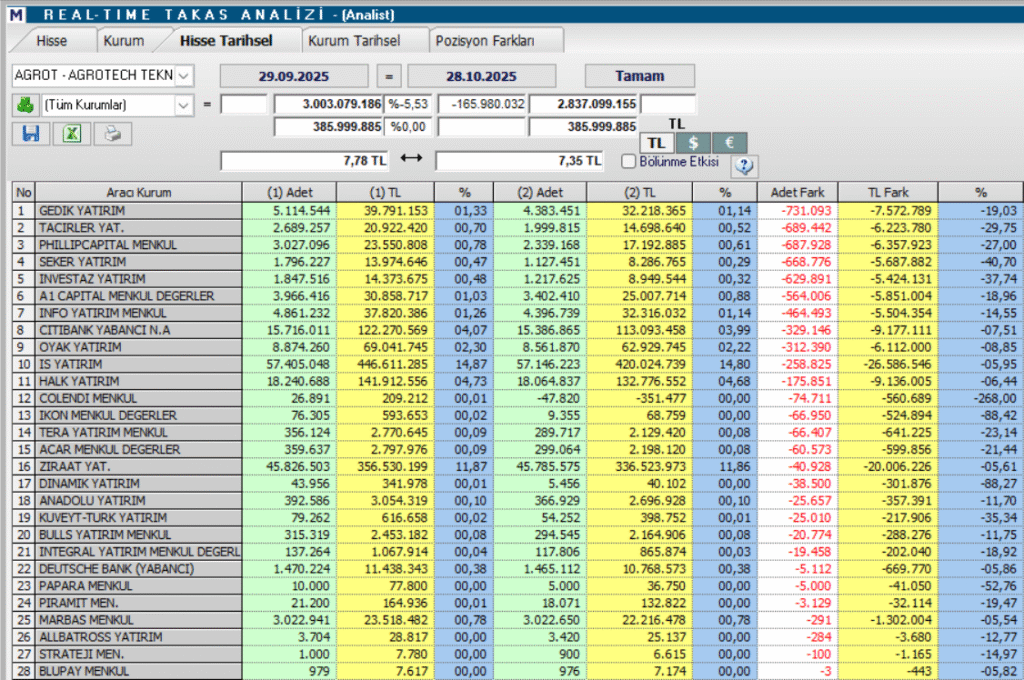The width and height of the screenshot is (1024, 680).
Task: Switch to the Kurum Tarihsel tab
Action: click(x=354, y=41)
